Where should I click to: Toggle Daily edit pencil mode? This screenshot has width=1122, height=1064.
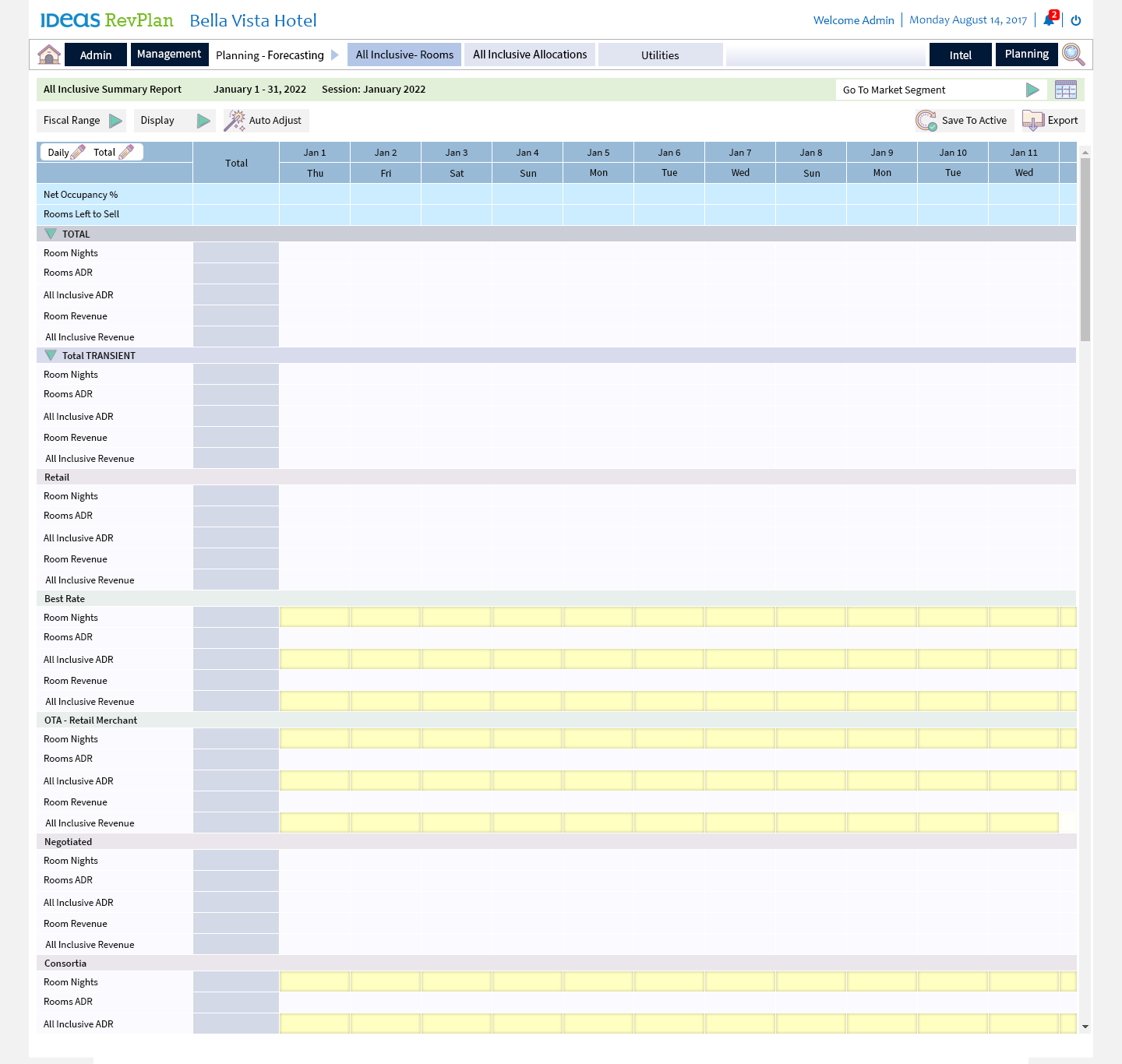point(78,153)
